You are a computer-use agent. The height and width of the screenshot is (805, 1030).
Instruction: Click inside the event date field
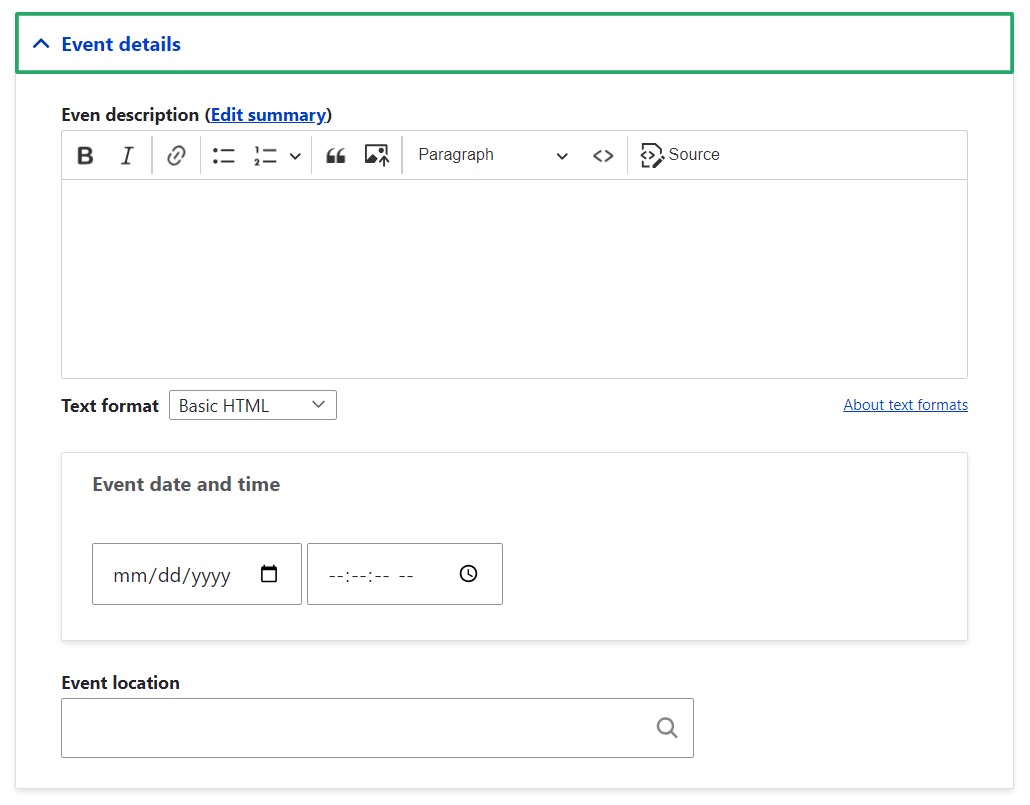click(x=170, y=574)
